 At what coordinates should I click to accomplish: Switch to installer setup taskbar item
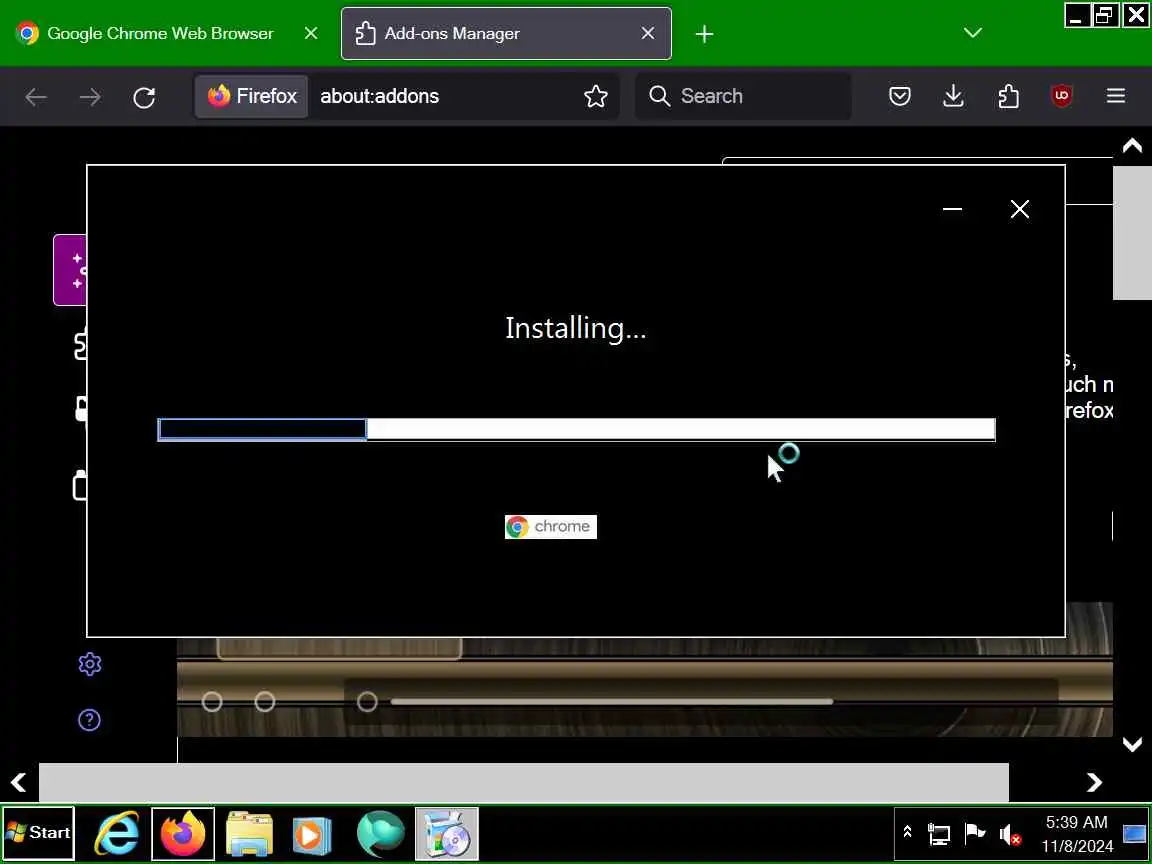tap(447, 833)
